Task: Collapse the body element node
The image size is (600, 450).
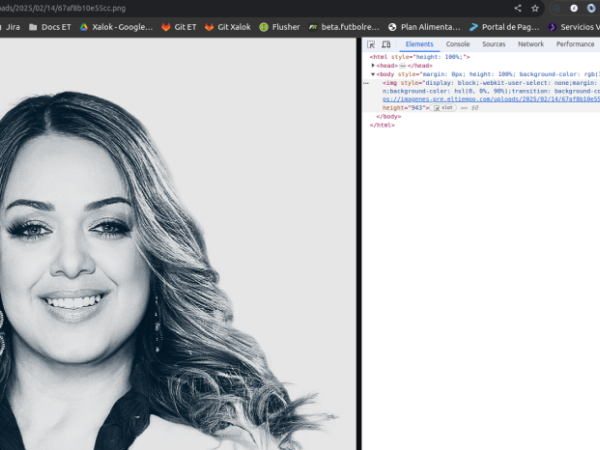Action: [373, 74]
